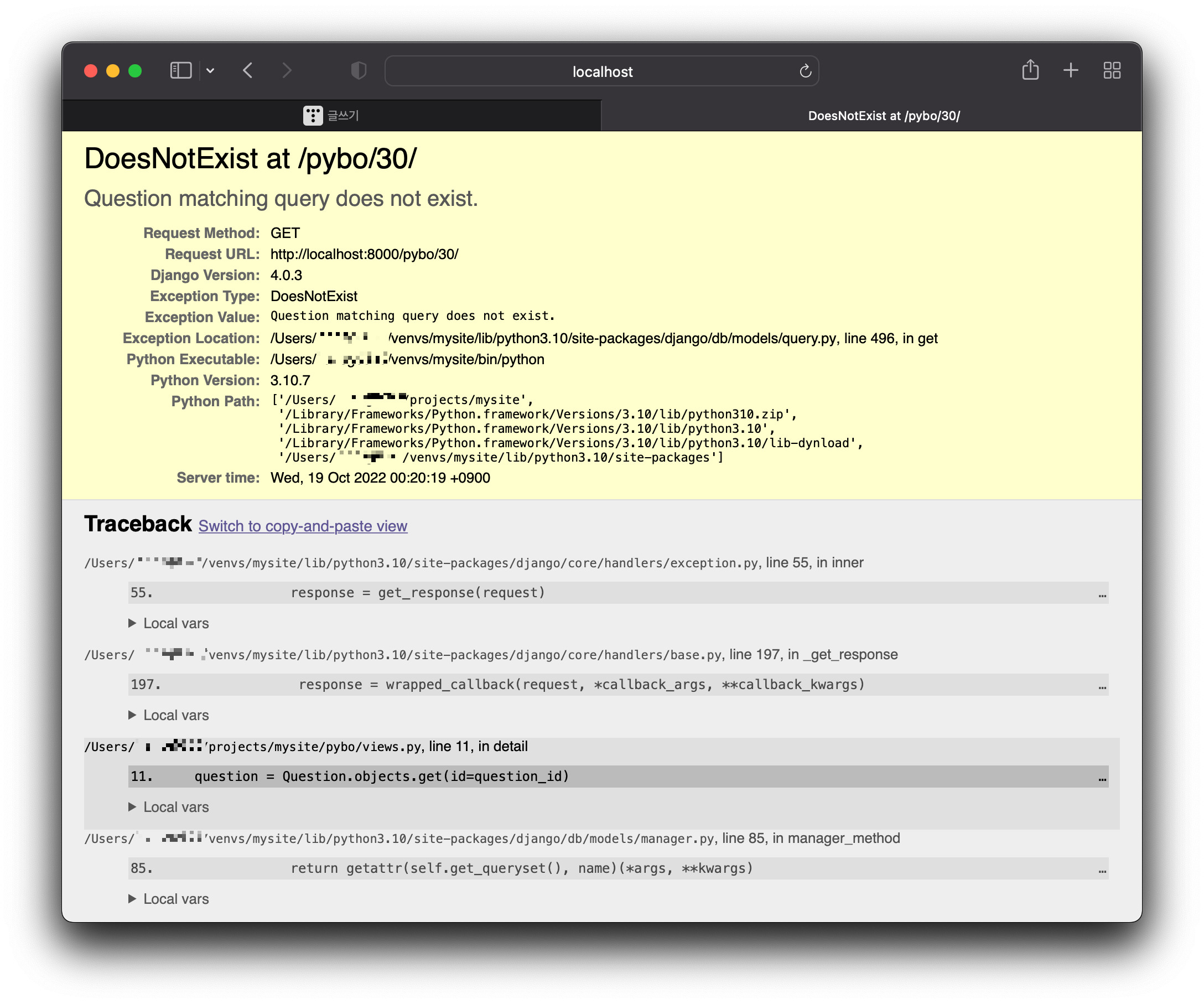Open the privacy report shield icon
1204x1004 pixels.
point(359,70)
